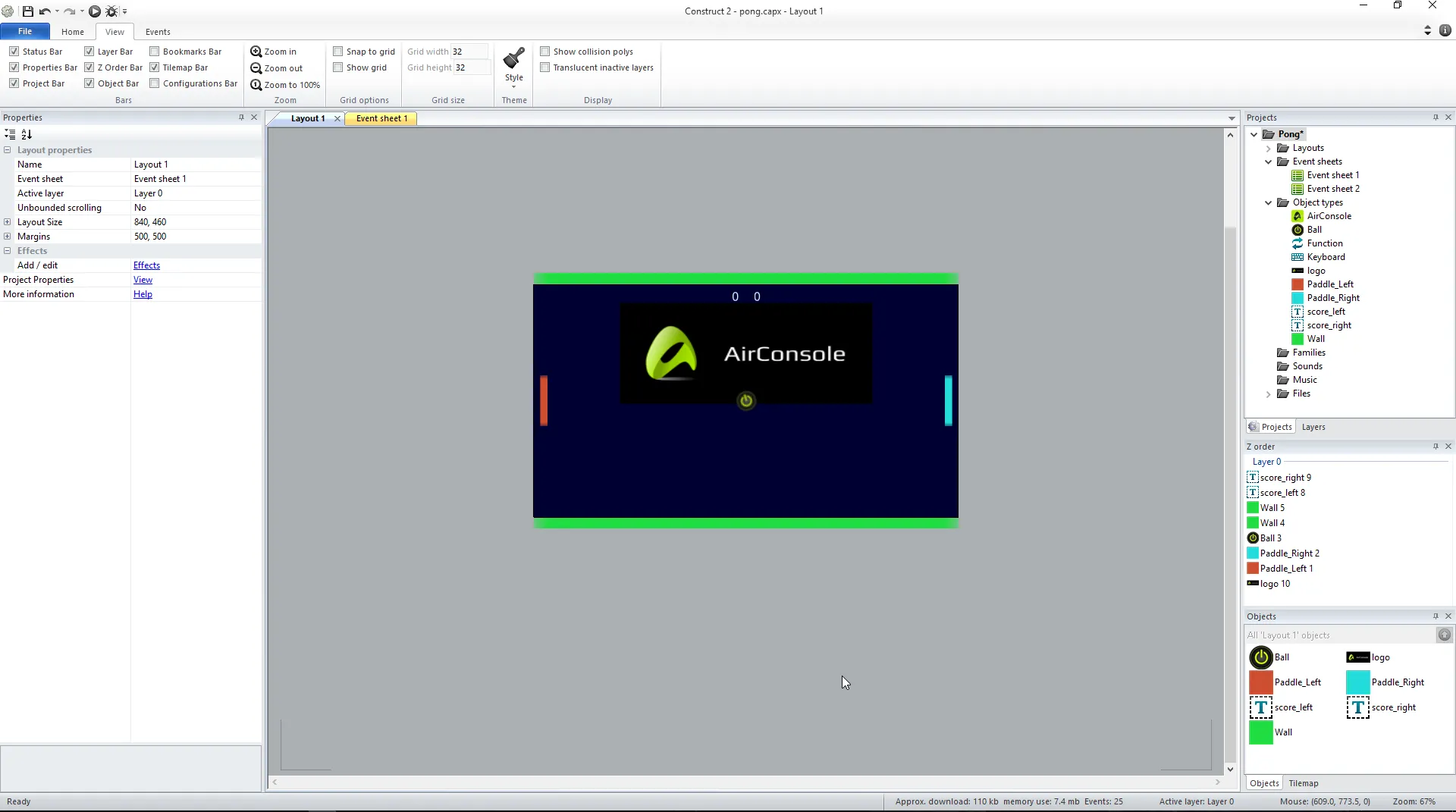Collapse the Pong project node

point(1254,134)
